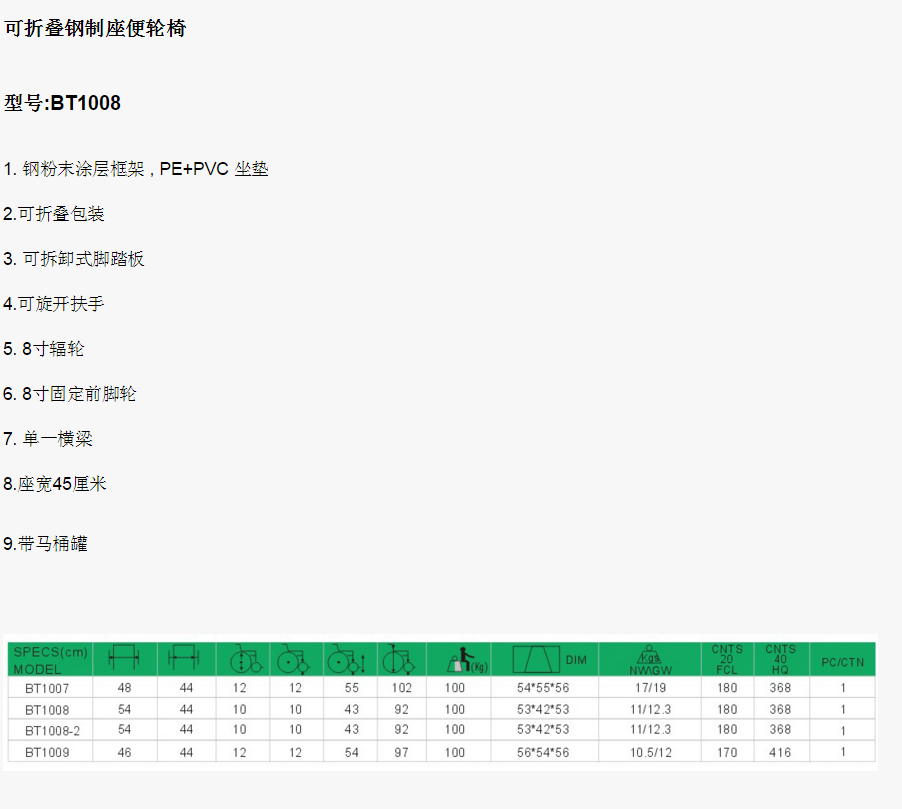Screen dimensions: 902x809
Task: Click the 11/12.3 cell in BT1008 row
Action: tap(651, 710)
